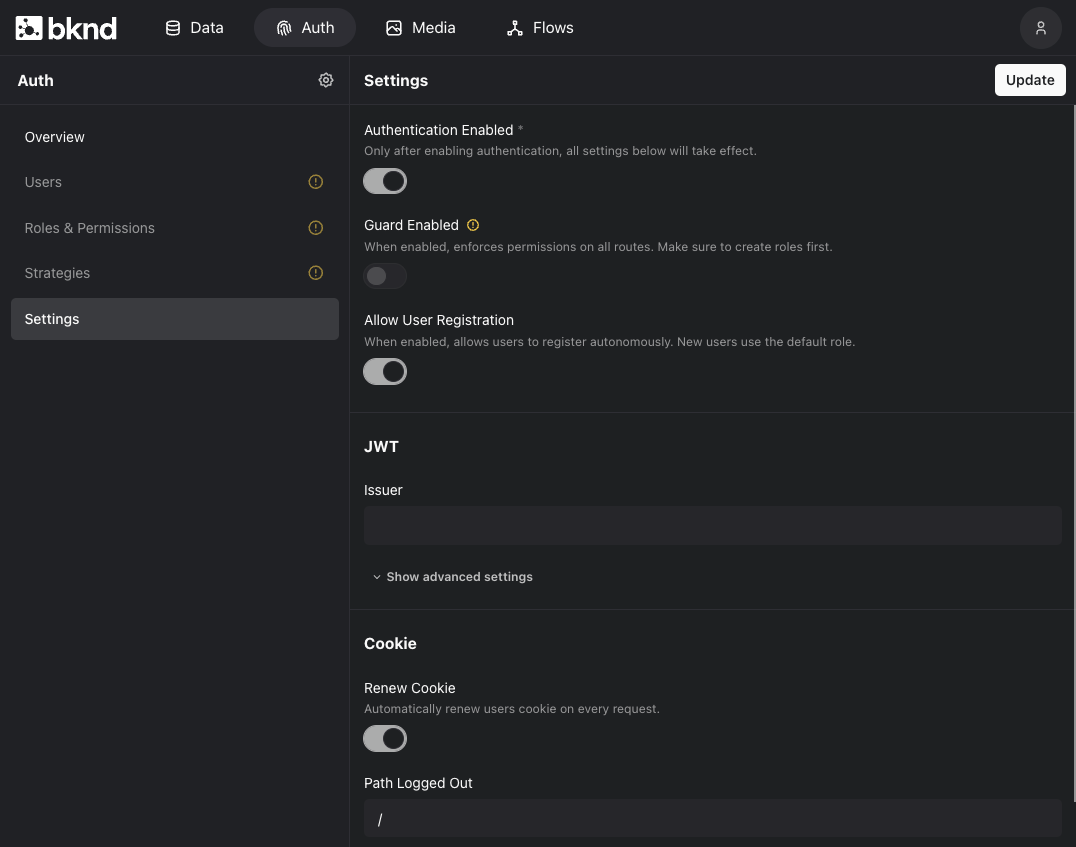Click the 'Cookie' section heading

coord(390,644)
